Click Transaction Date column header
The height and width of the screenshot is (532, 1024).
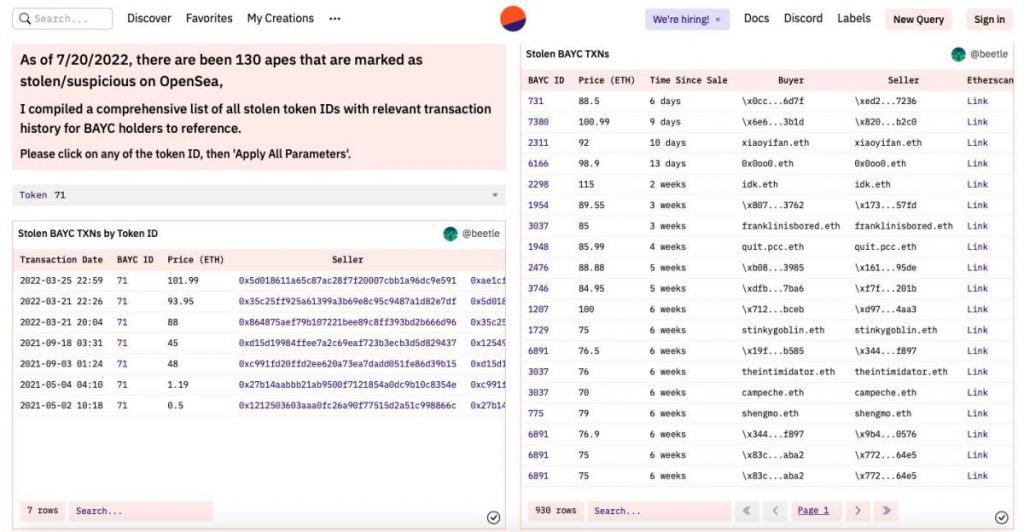coord(61,260)
